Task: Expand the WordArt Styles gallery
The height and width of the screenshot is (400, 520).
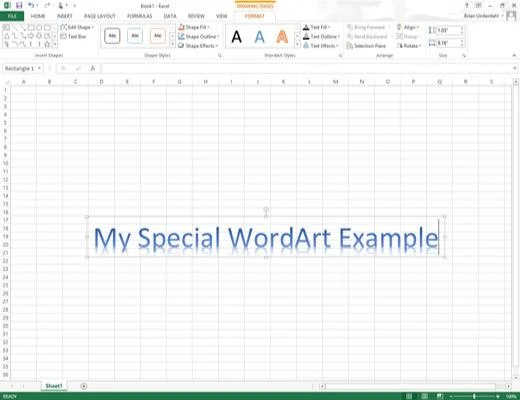Action: (297, 44)
